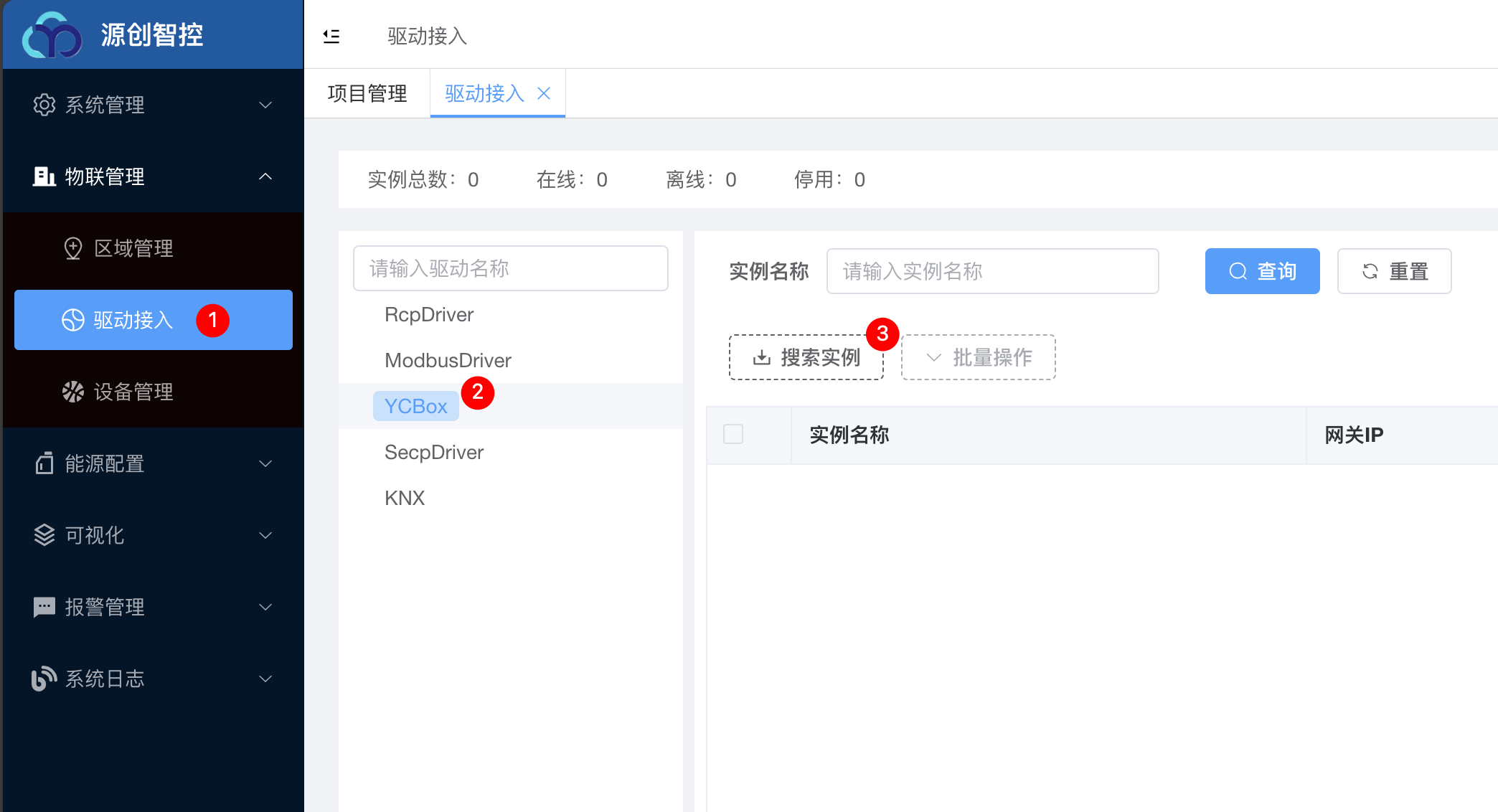Expand the 系统管理 menu chevron
The width and height of the screenshot is (1498, 812).
point(265,105)
